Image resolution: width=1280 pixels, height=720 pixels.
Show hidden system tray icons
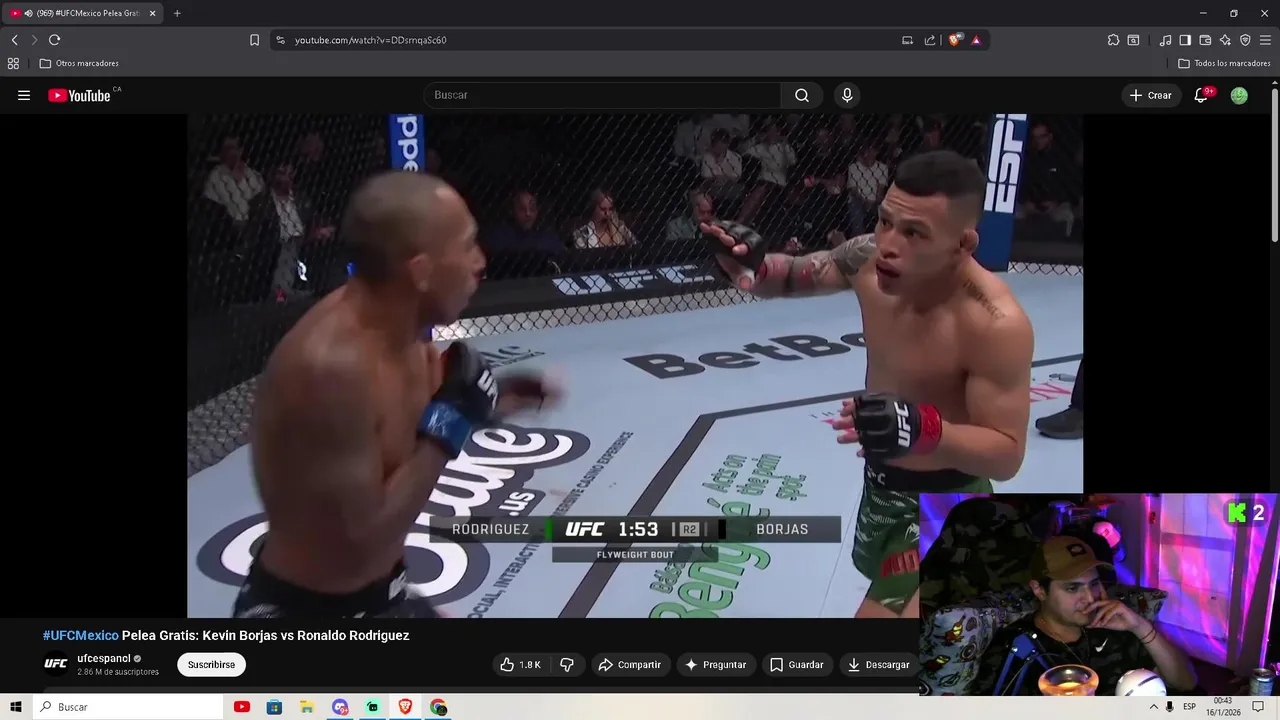1153,707
